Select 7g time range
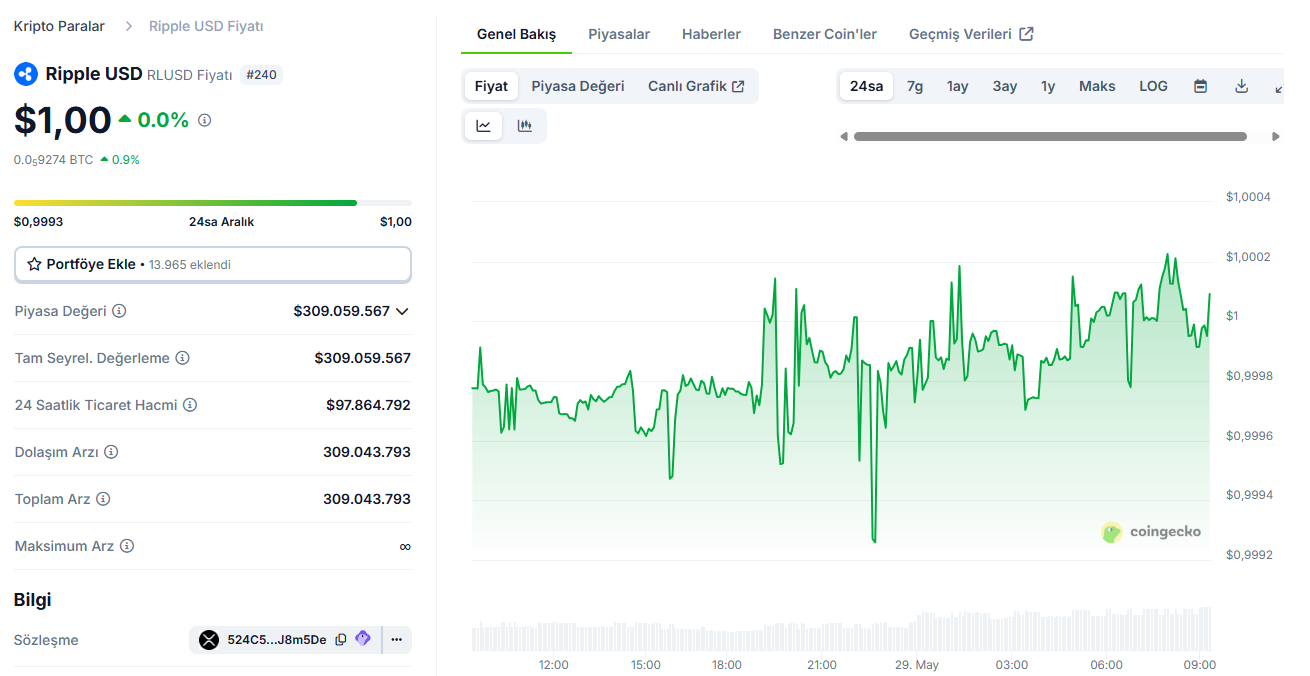1310x676 pixels. pos(915,86)
